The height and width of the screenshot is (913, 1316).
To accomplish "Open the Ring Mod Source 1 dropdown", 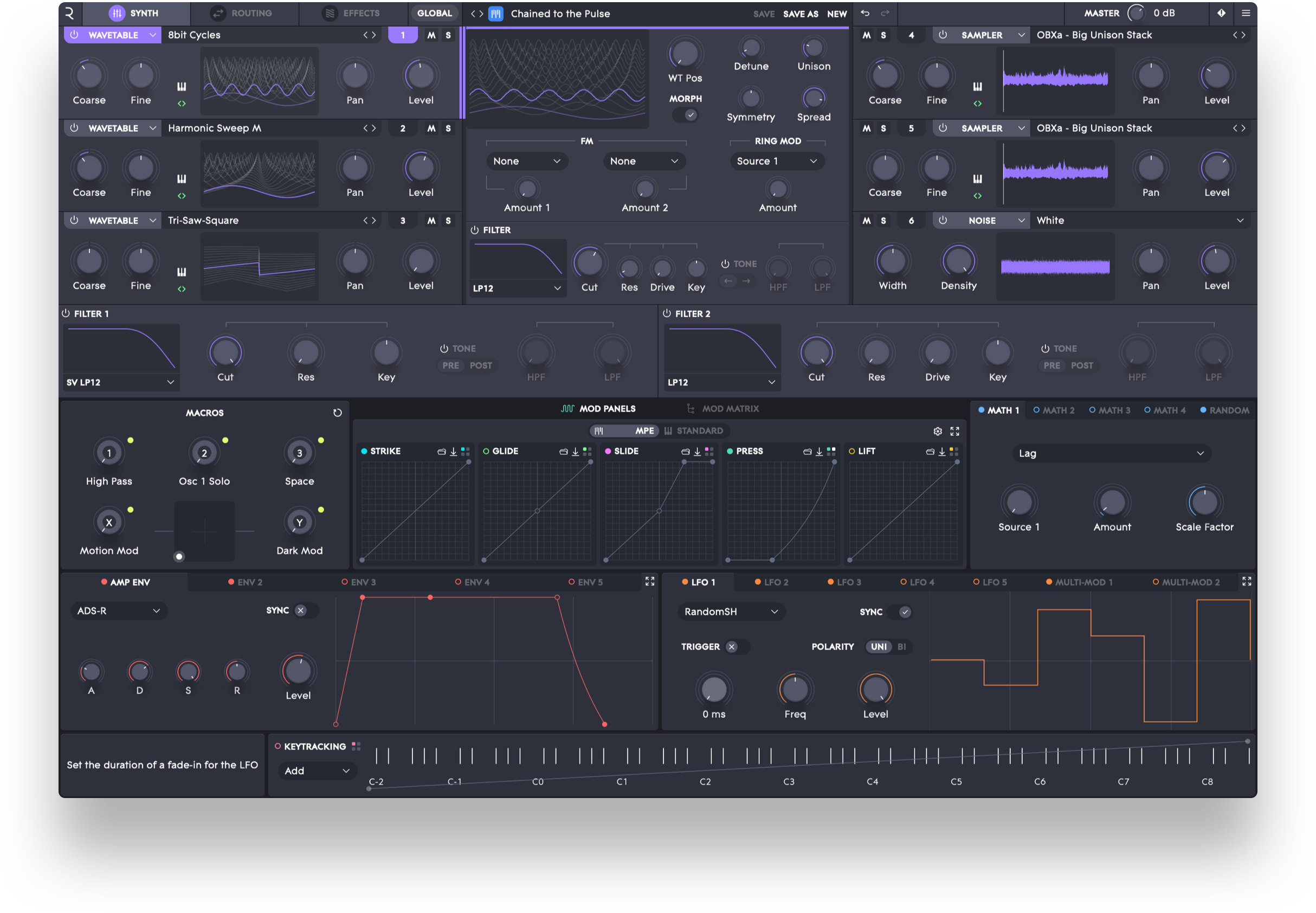I will [x=777, y=162].
